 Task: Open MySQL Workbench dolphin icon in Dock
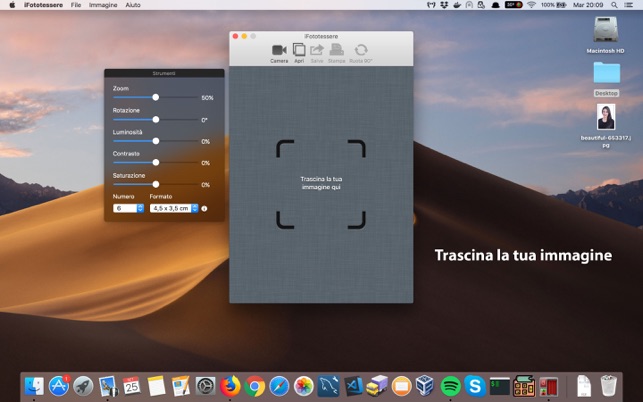328,386
